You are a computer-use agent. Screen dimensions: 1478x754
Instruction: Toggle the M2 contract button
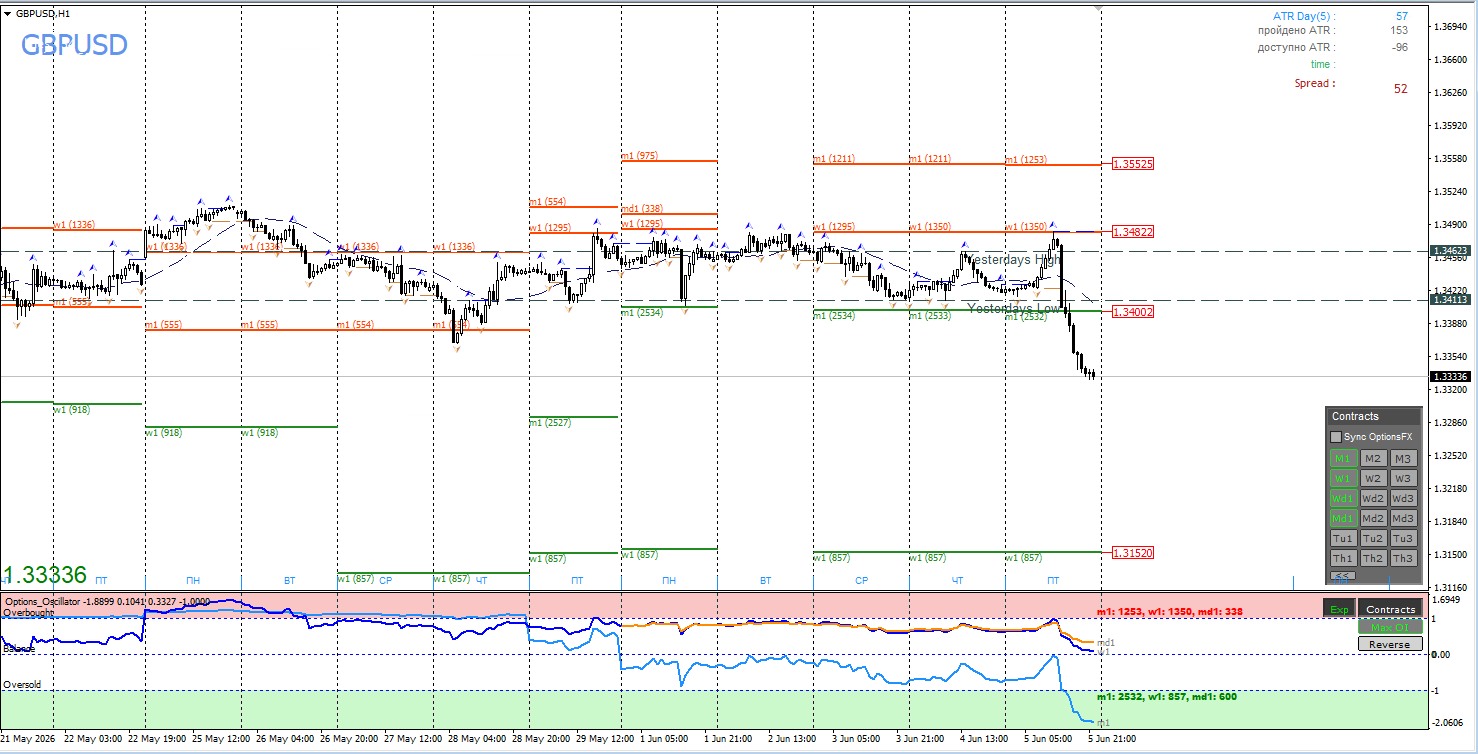point(1373,459)
